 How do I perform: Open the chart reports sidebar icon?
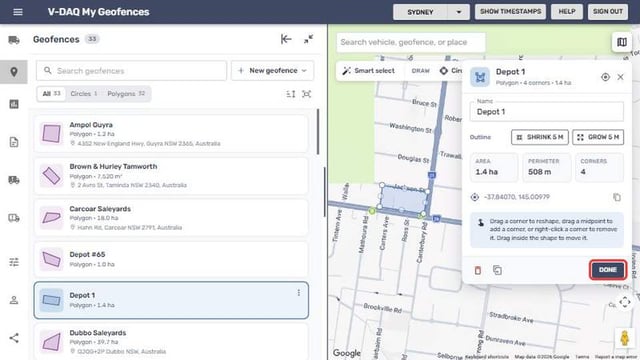(x=14, y=104)
